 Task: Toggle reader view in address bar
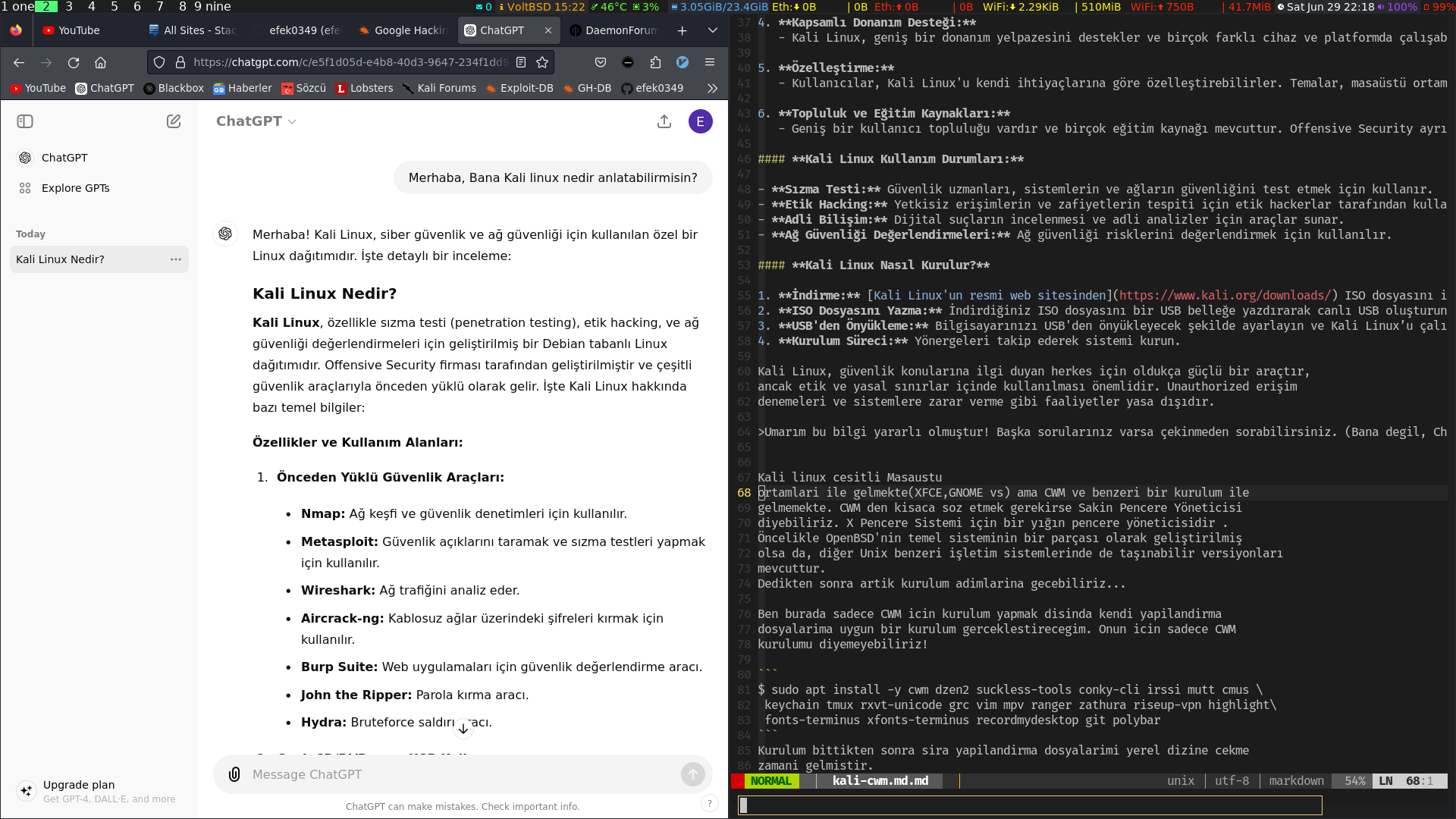pyautogui.click(x=521, y=62)
